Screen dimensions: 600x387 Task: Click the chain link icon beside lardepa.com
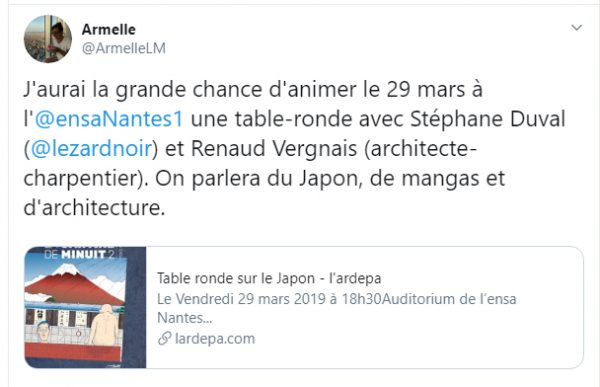[x=164, y=338]
